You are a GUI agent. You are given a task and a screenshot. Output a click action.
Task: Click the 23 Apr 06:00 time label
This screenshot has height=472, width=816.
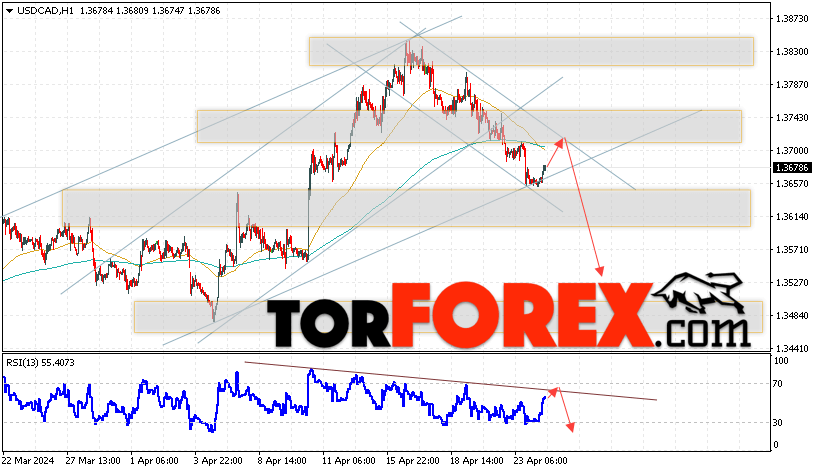point(541,461)
